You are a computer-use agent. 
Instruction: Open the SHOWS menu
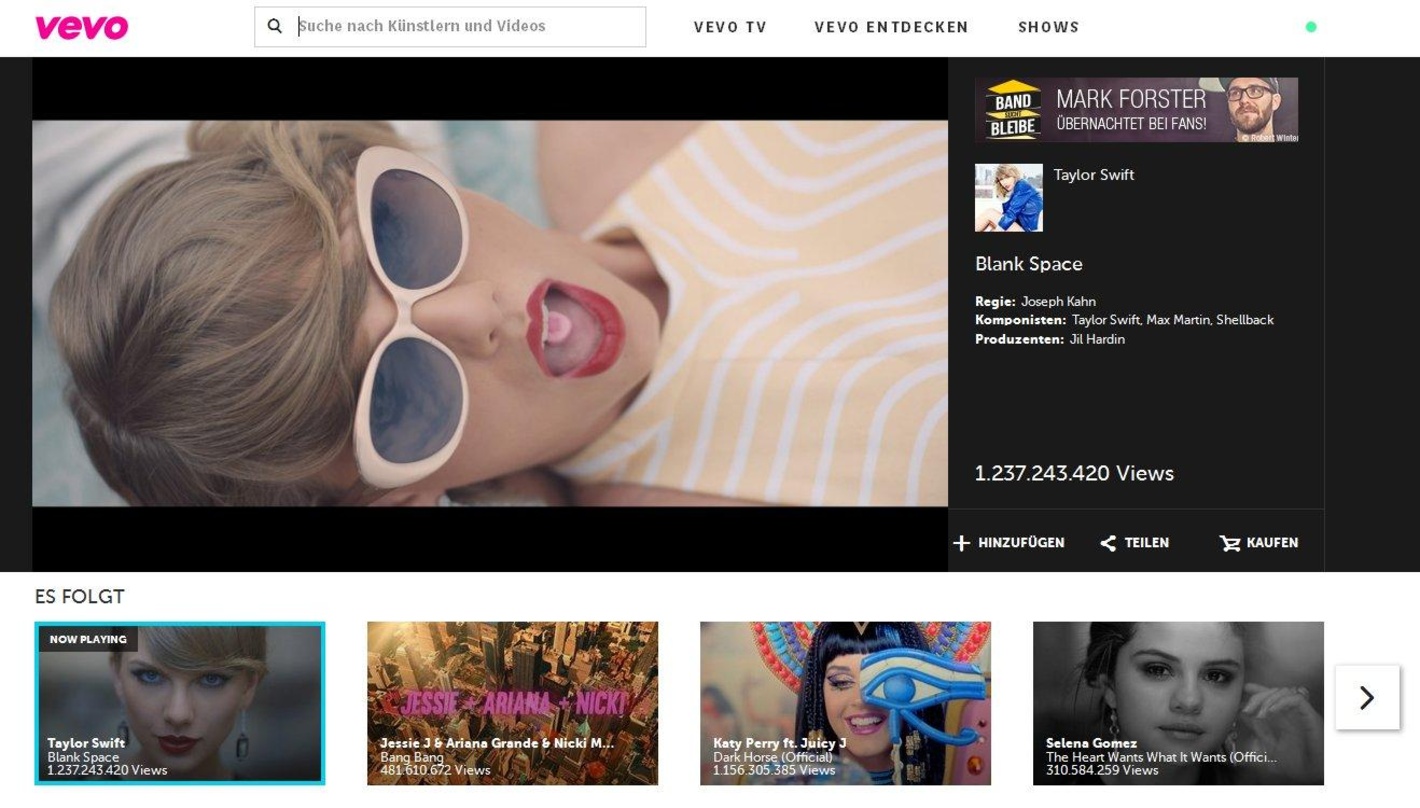pyautogui.click(x=1048, y=27)
